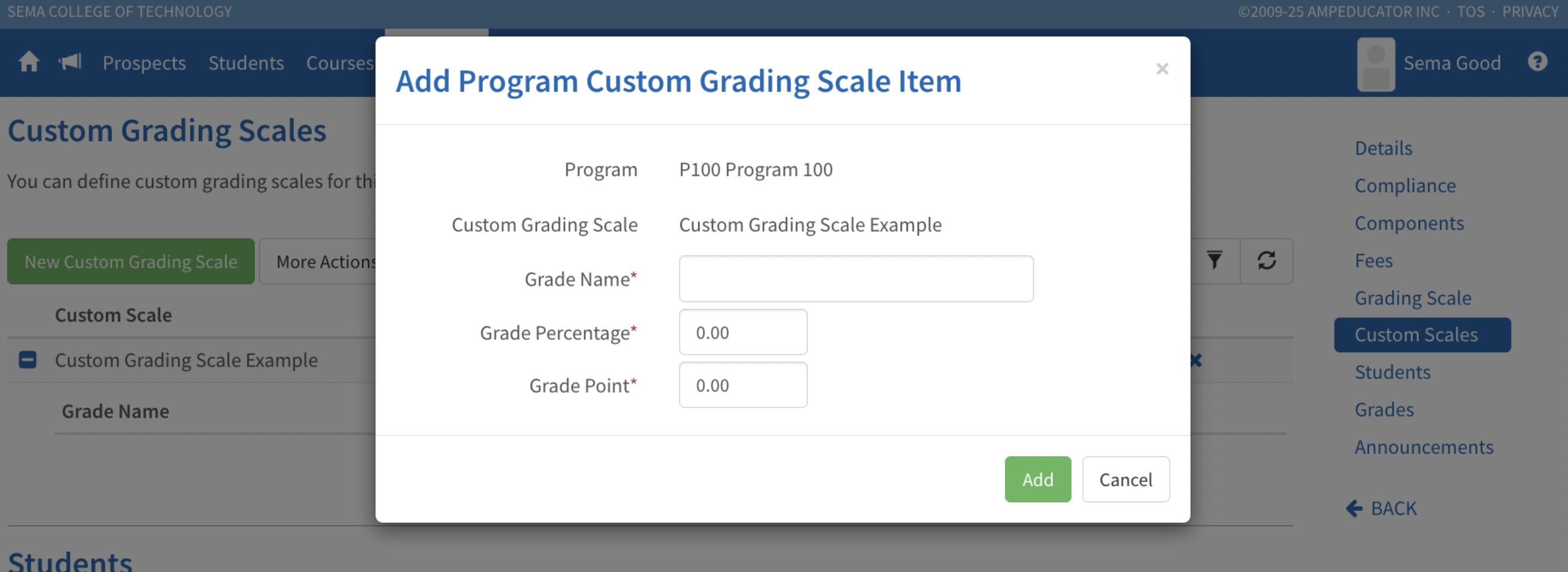Close the dialog with the X icon

[x=1162, y=69]
